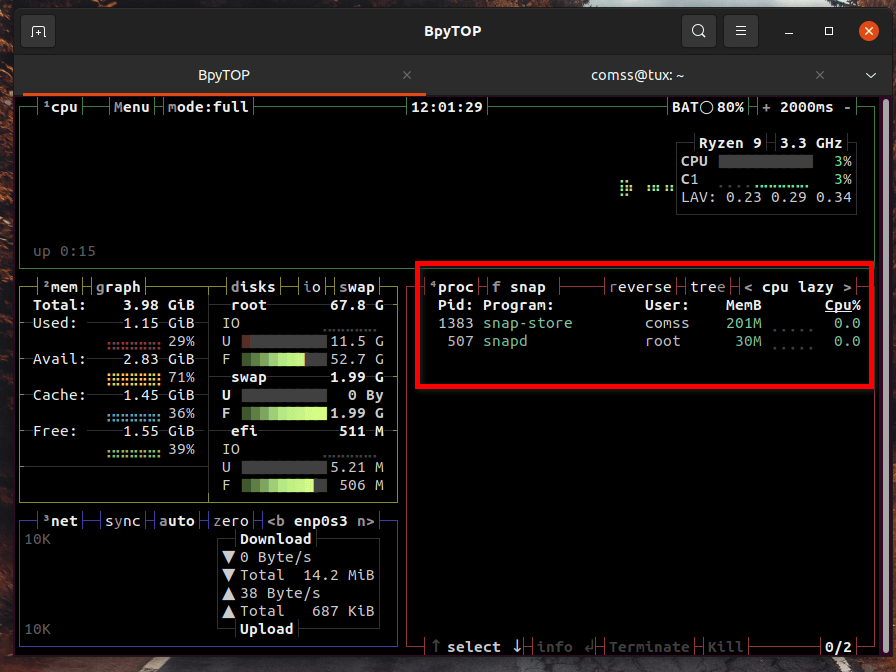Click the 12:01:29 clock

pyautogui.click(x=447, y=107)
